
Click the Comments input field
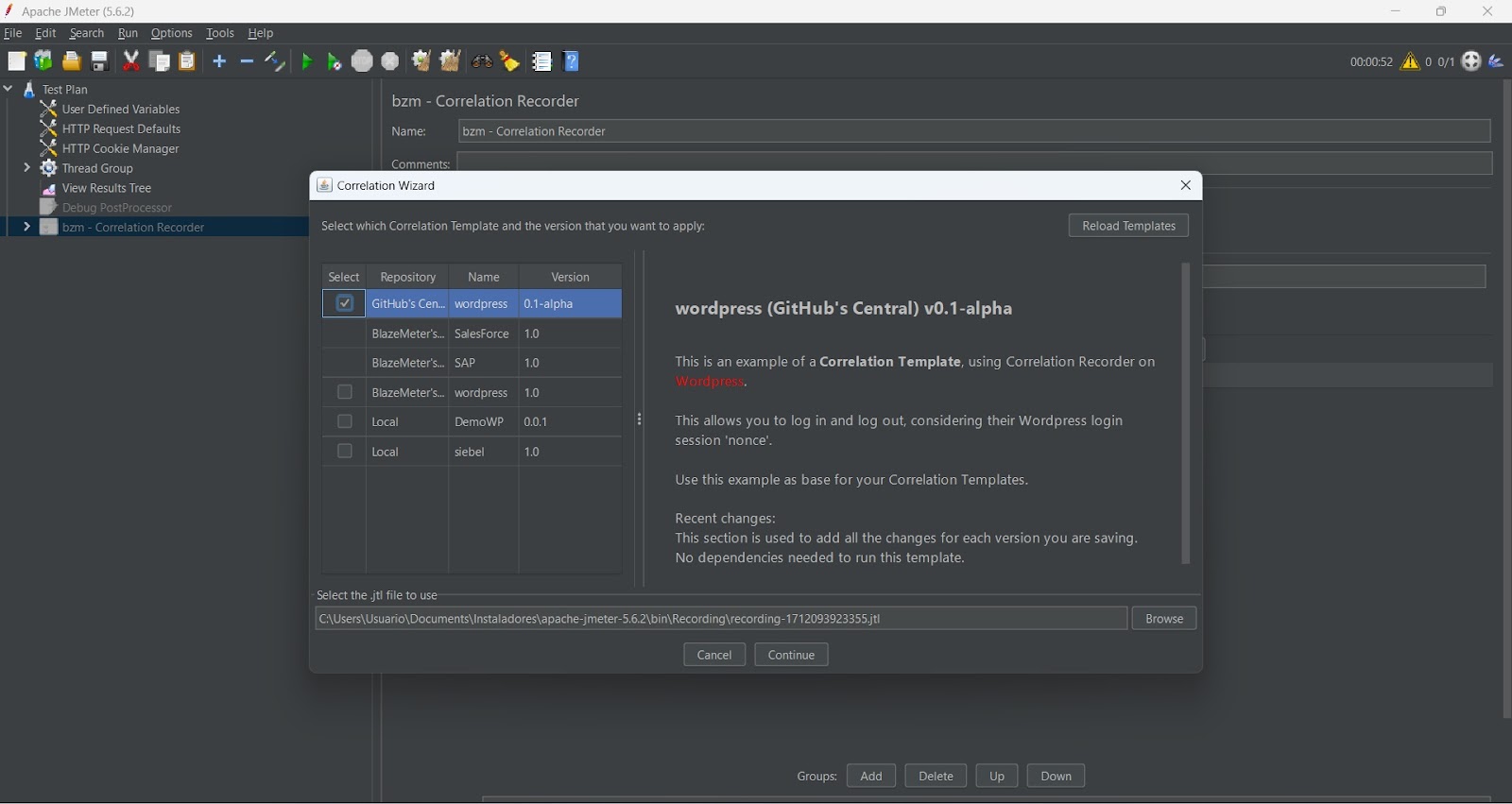(974, 163)
